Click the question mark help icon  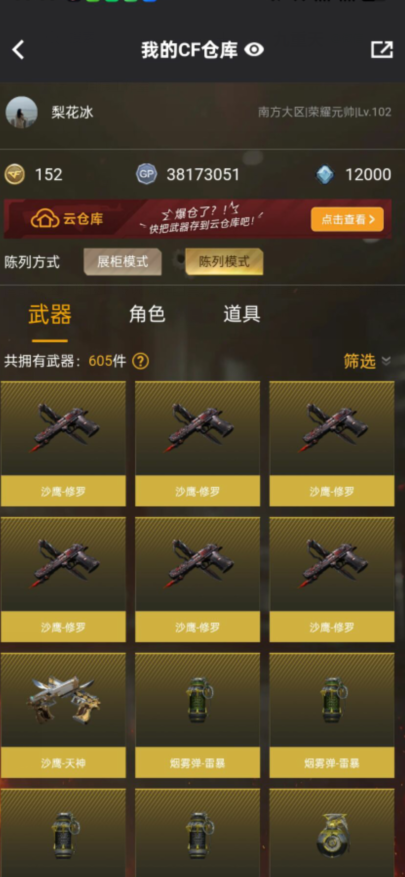coord(140,361)
